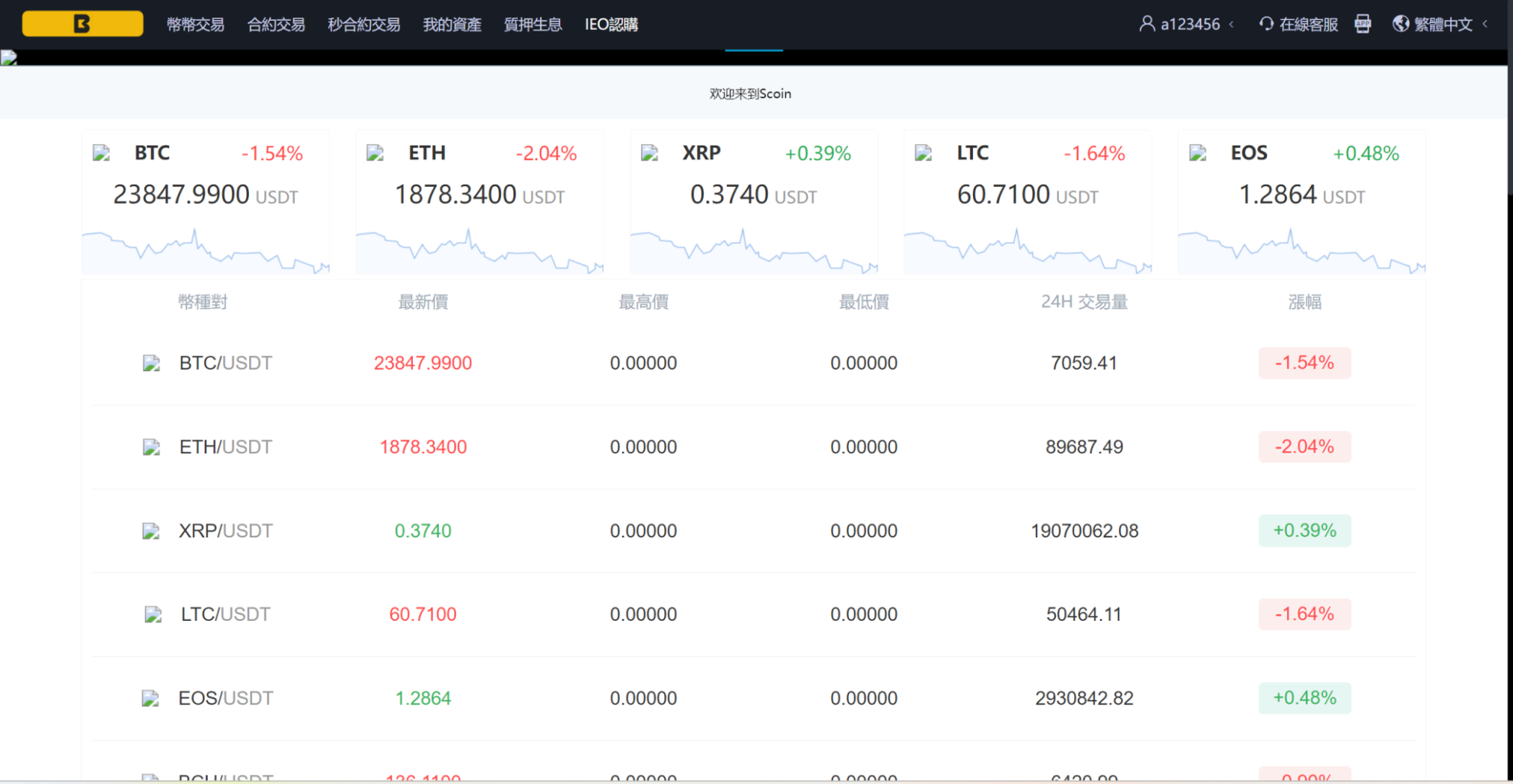Open 我的資產 from the navigation bar
Image resolution: width=1513 pixels, height=784 pixels.
(x=452, y=24)
